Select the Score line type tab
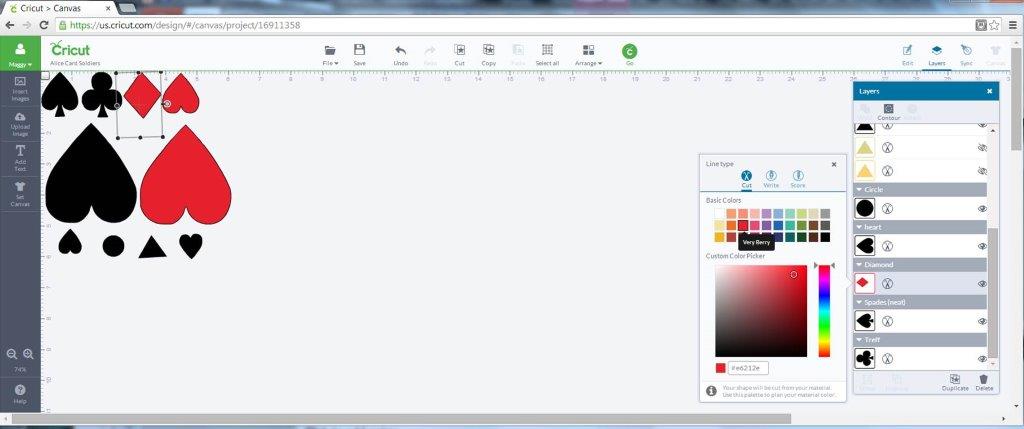The width and height of the screenshot is (1024, 429). [797, 179]
